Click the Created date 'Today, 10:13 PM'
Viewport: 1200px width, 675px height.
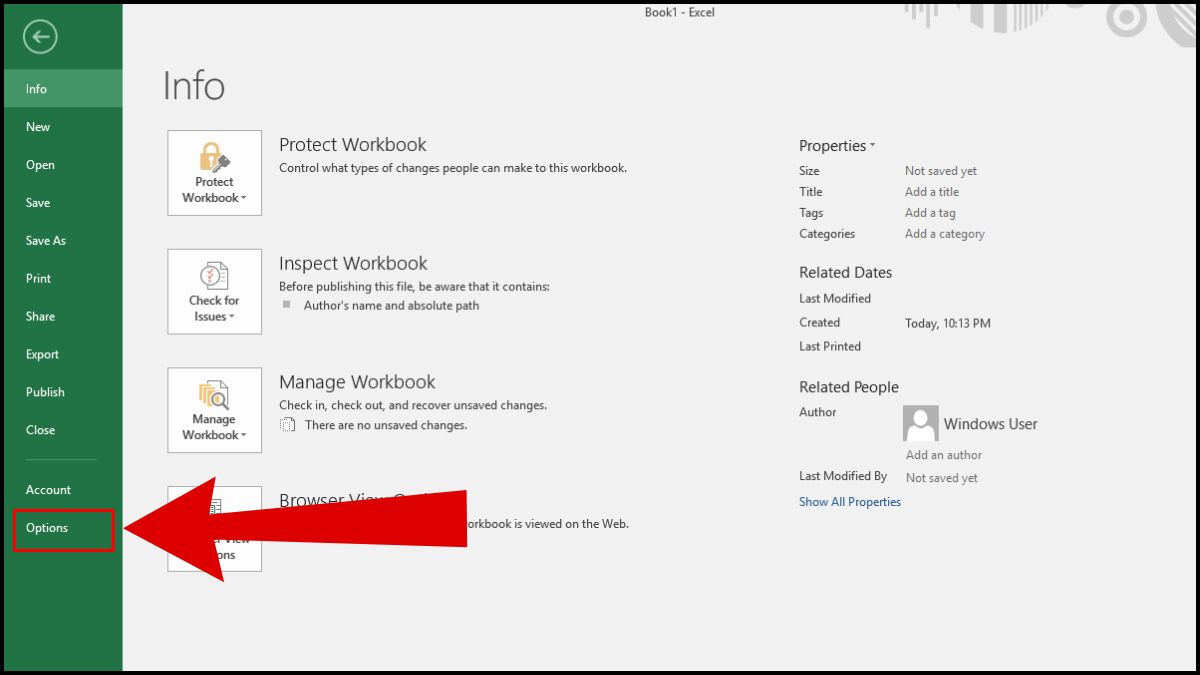948,323
